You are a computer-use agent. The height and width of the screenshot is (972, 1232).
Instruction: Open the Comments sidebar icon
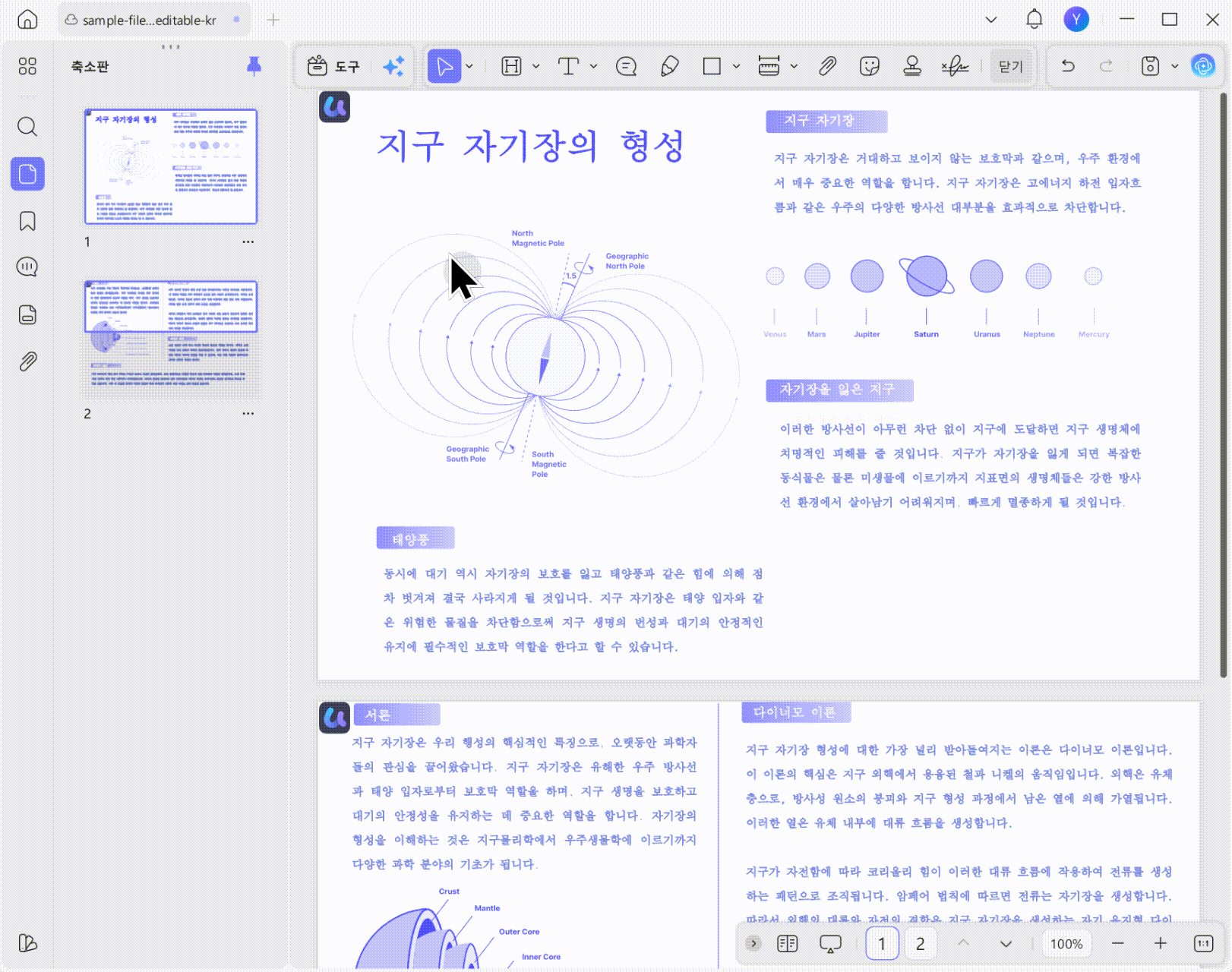coord(27,267)
